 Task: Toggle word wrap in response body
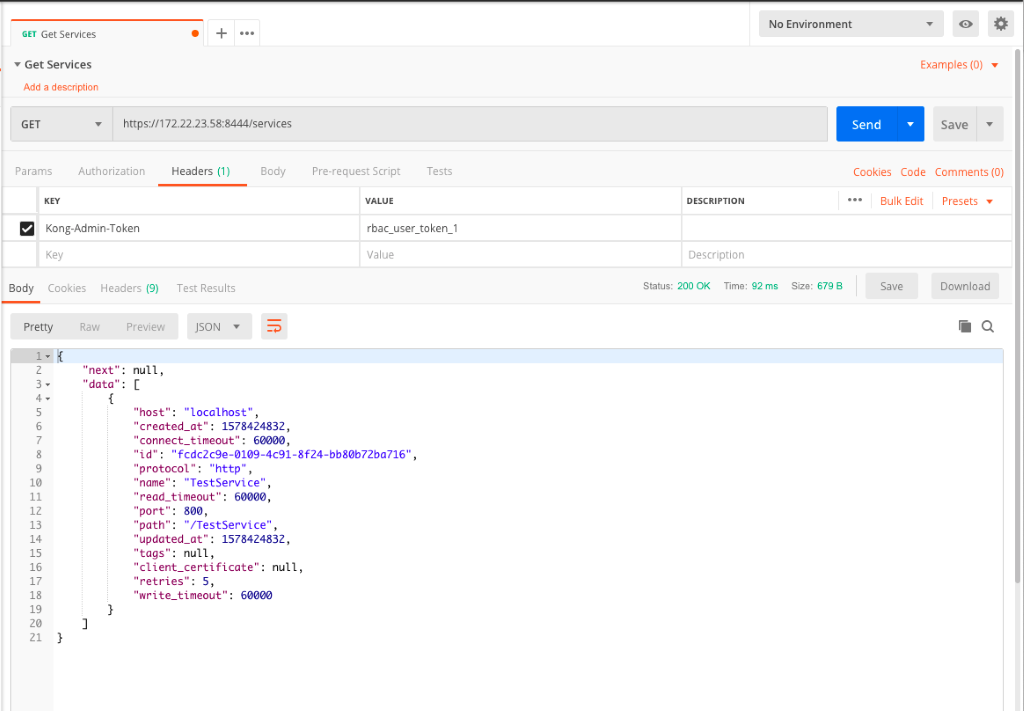tap(274, 326)
